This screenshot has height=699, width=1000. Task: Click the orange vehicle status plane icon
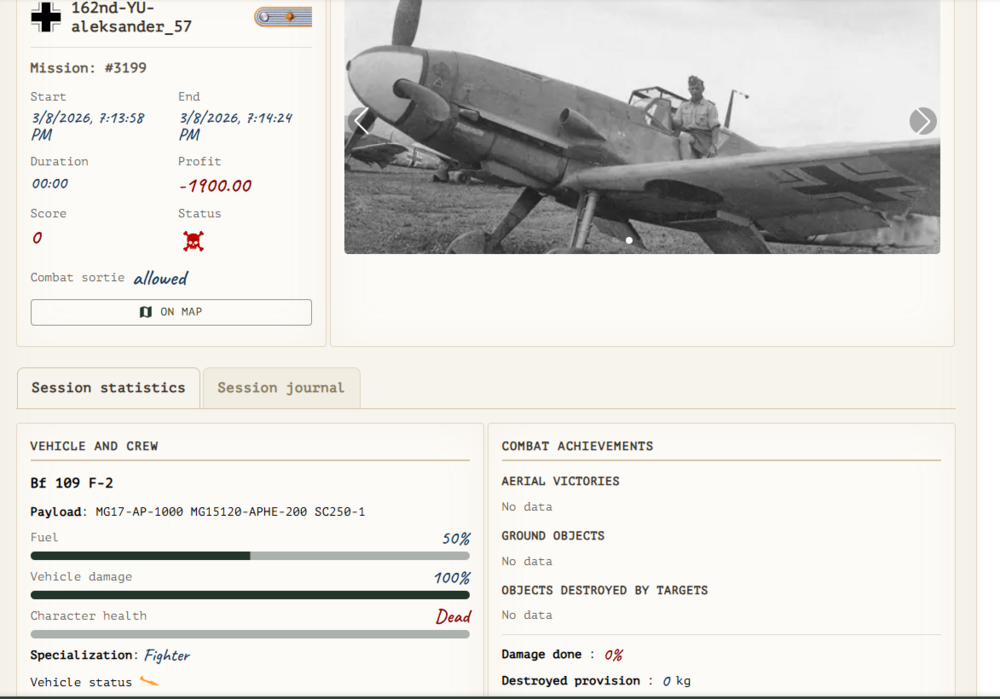tap(149, 682)
